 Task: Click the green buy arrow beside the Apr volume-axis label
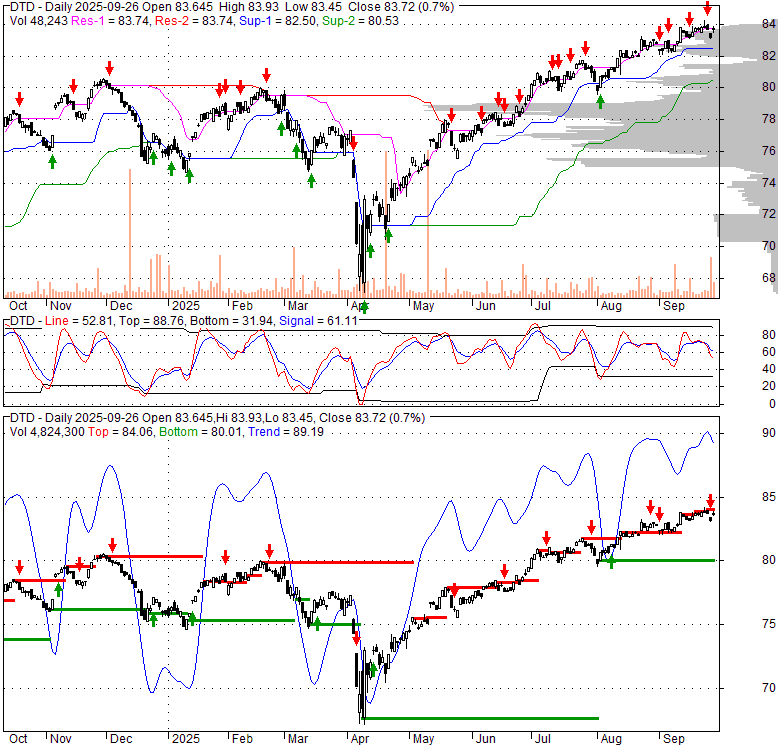tap(365, 307)
